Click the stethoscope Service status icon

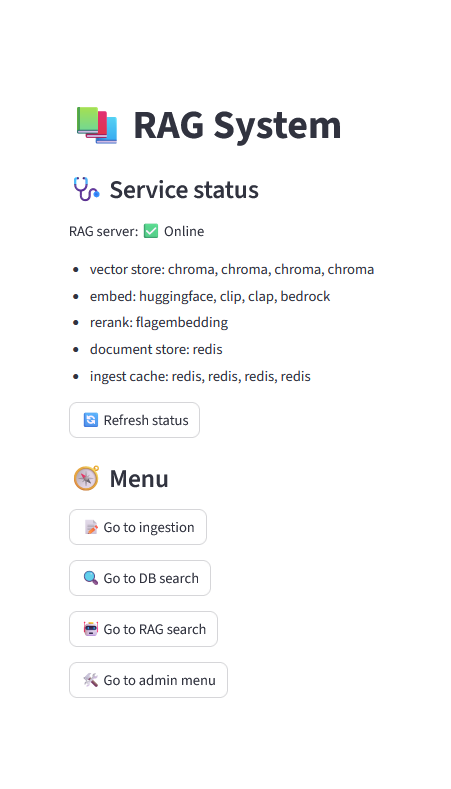click(x=87, y=189)
